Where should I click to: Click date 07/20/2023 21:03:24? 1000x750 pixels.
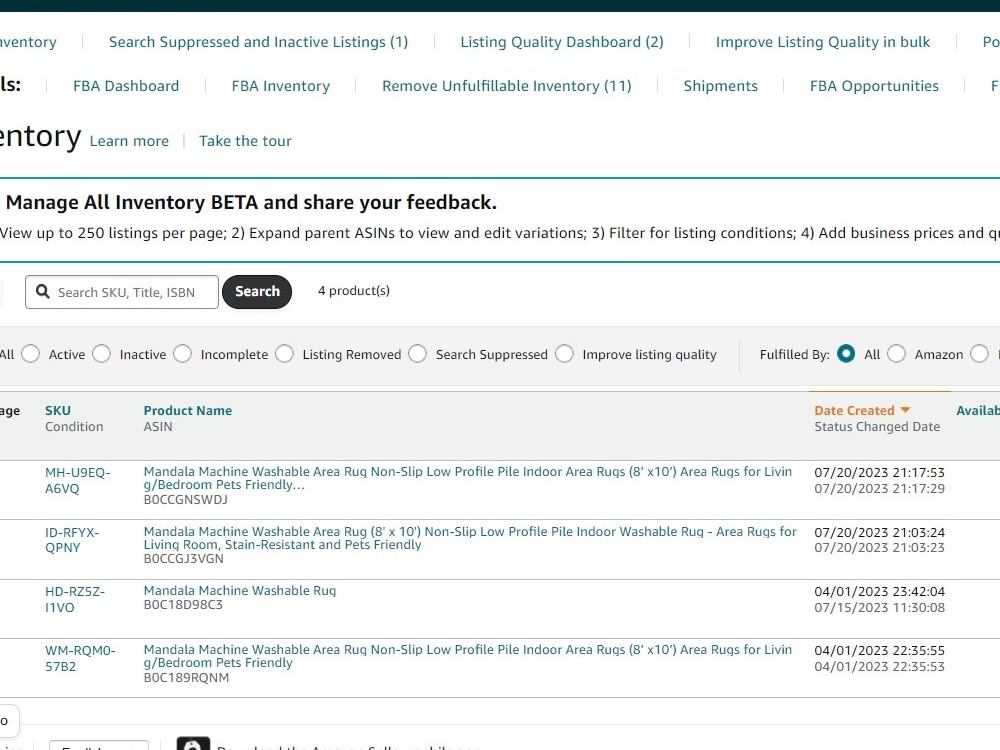tap(879, 533)
